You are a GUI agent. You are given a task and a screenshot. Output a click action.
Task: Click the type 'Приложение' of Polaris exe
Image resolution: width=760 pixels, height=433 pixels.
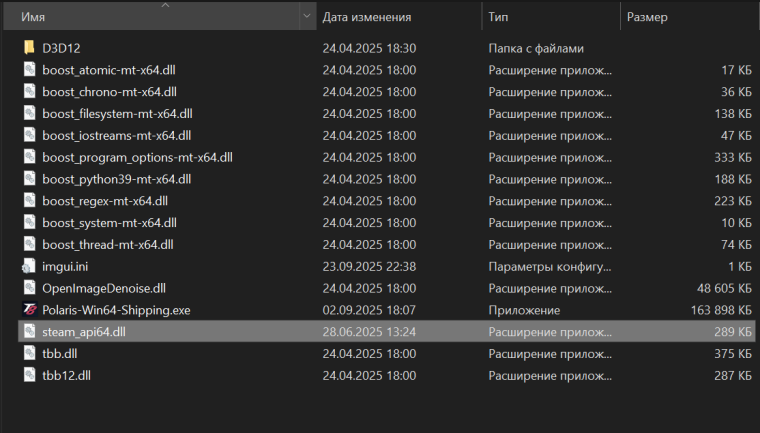click(524, 310)
